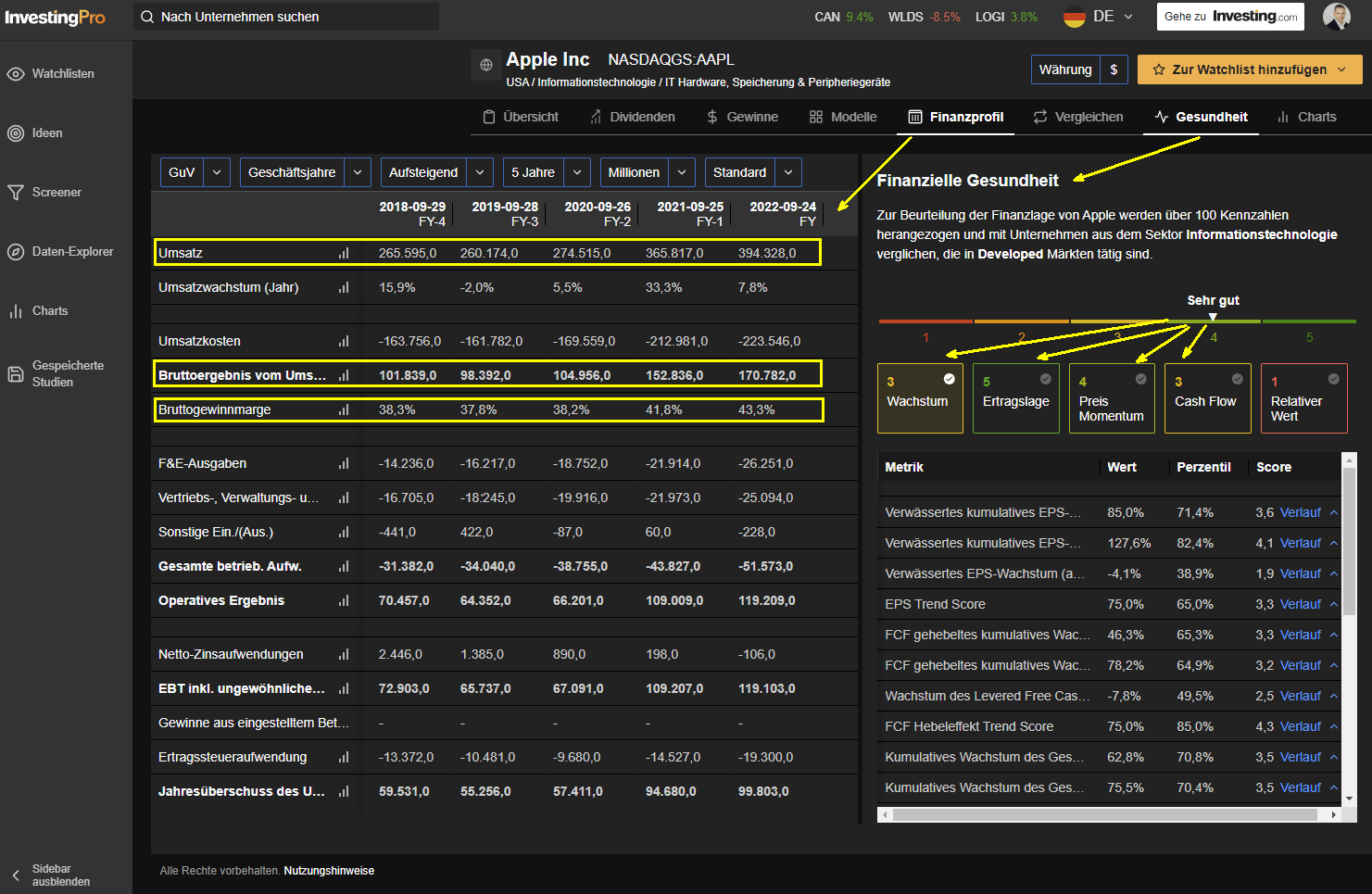
Task: Show chart icon for Umsatz row
Action: tap(344, 253)
